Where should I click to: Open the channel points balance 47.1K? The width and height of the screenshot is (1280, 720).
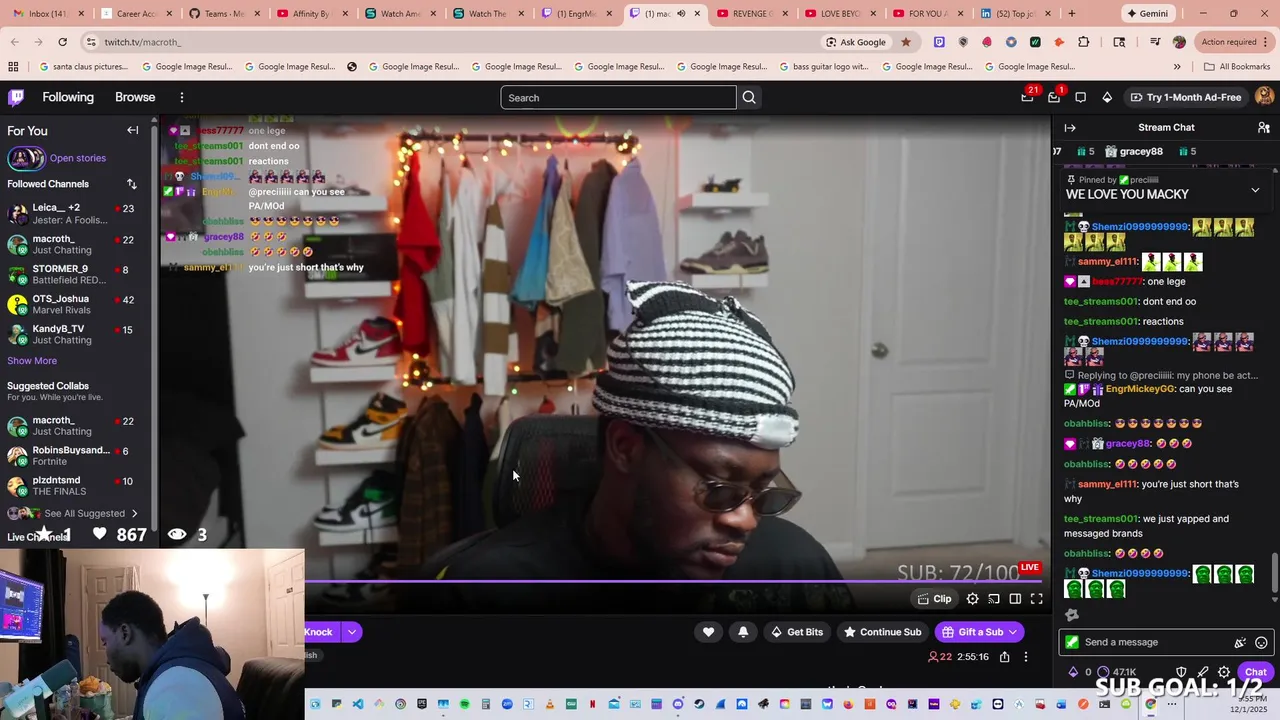1117,672
